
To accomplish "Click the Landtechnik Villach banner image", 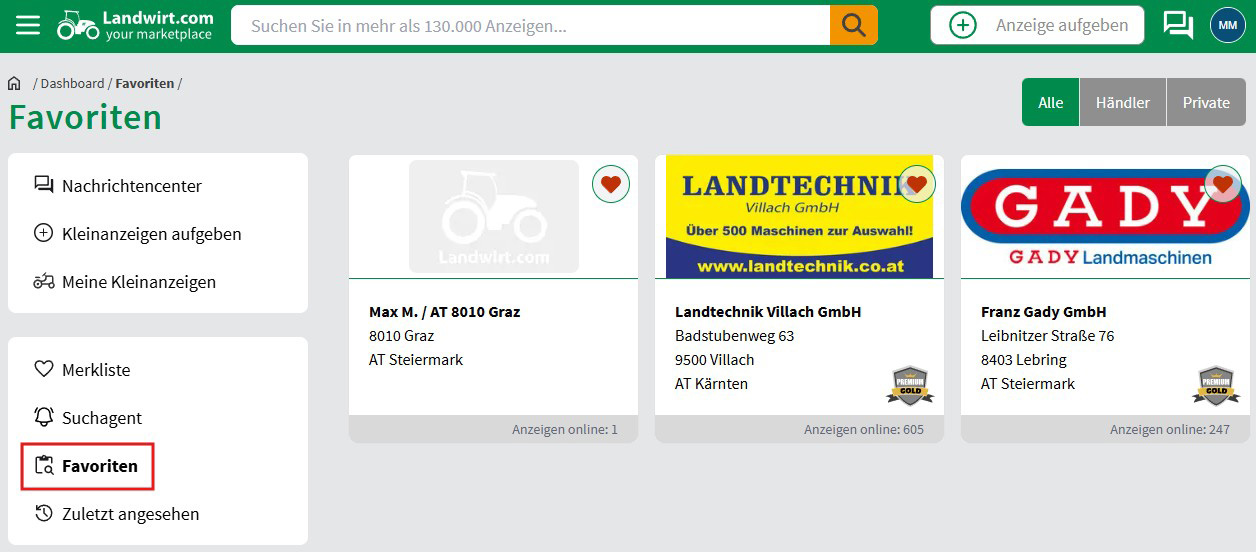I will click(x=799, y=216).
